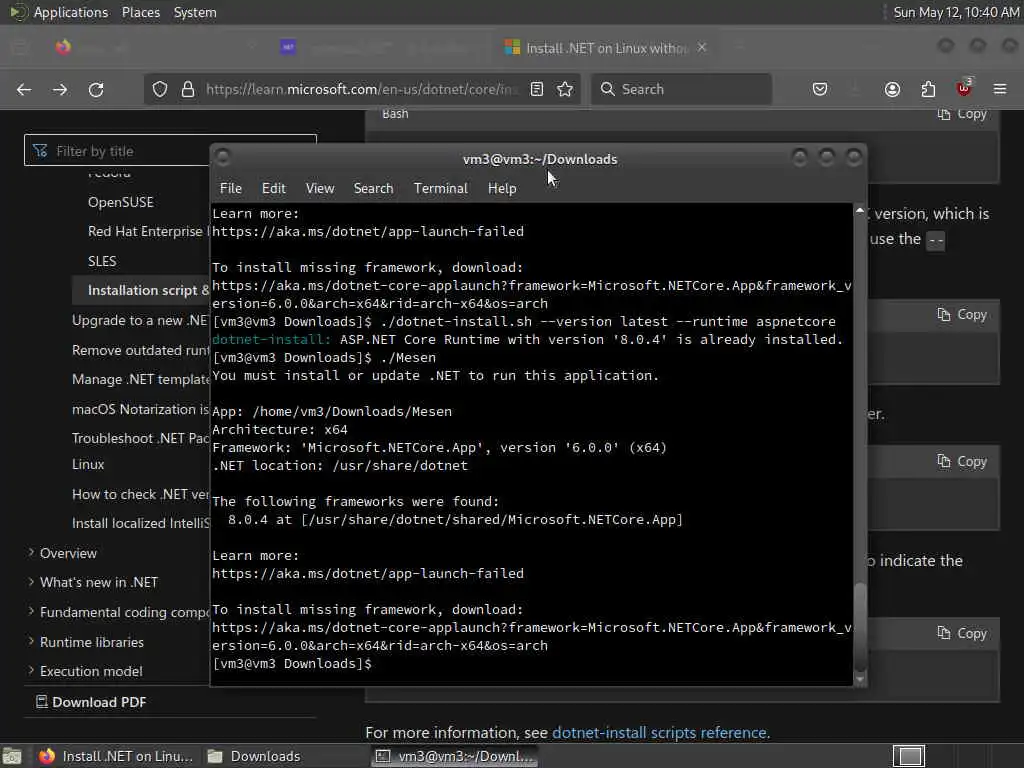Click Firefox icon tab at far left
The height and width of the screenshot is (768, 1024).
pos(63,48)
